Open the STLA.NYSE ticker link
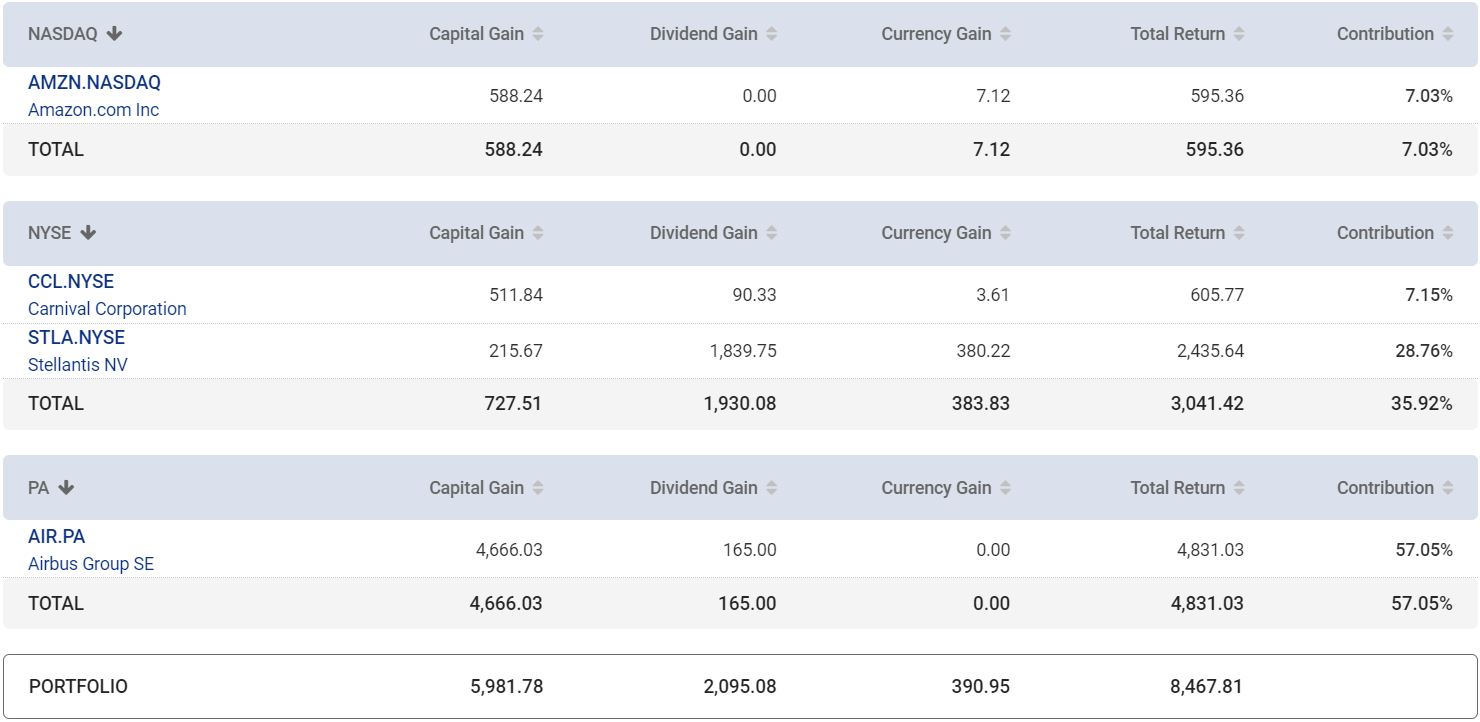Image resolution: width=1480 pixels, height=722 pixels. tap(76, 338)
